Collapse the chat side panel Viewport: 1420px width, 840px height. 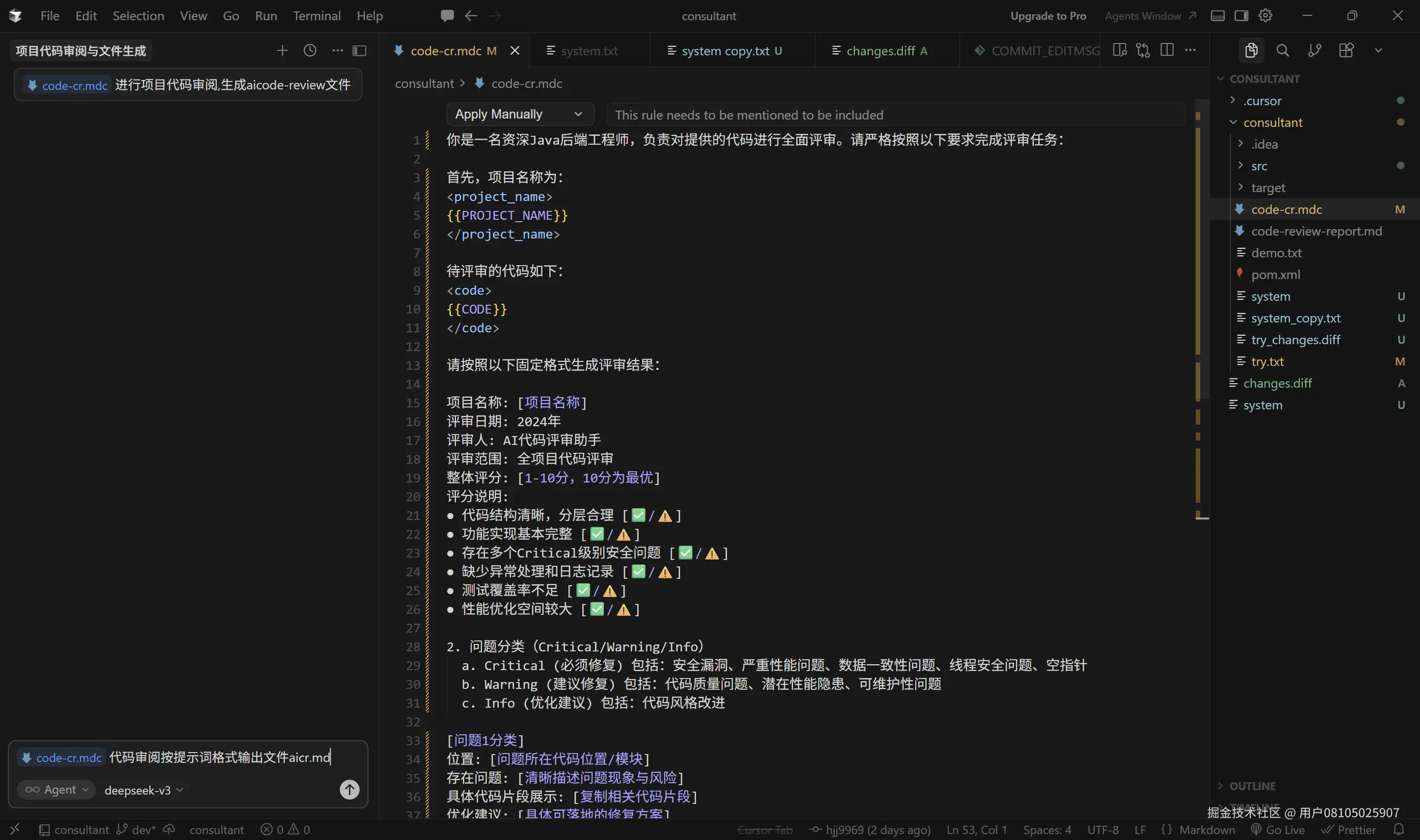pos(360,50)
